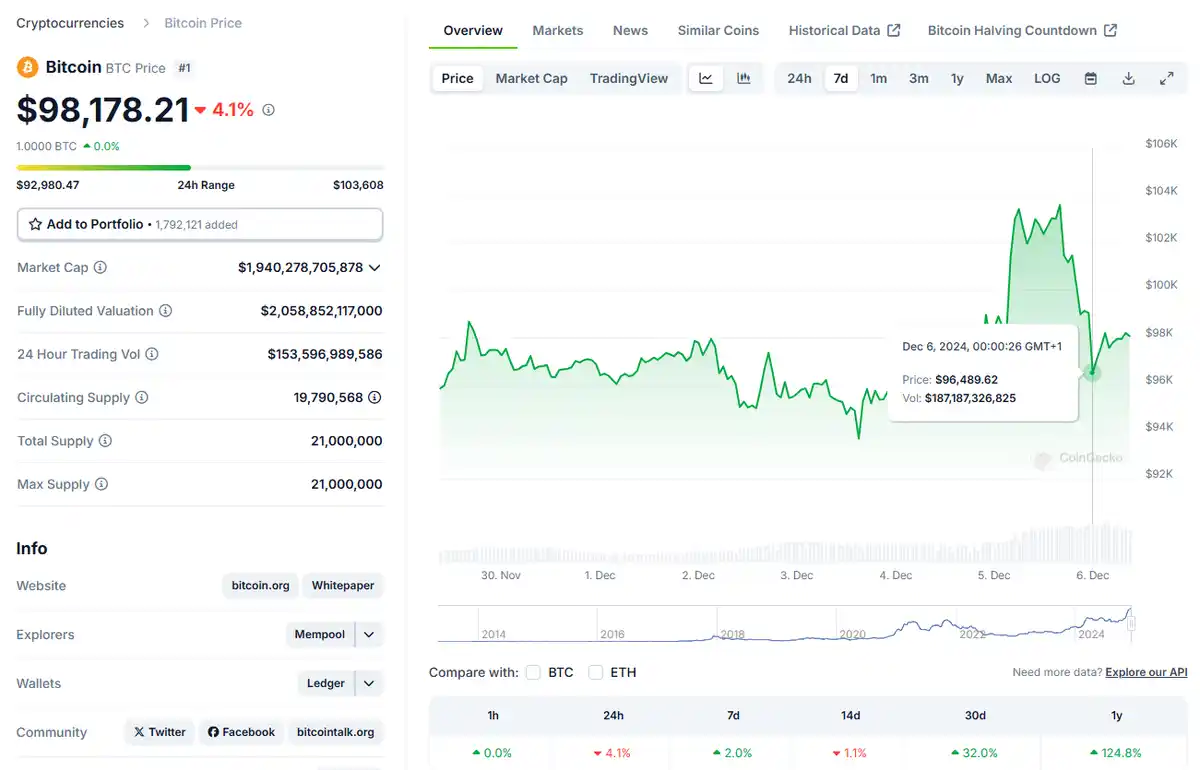Select Market Cap chart tab

pos(531,78)
